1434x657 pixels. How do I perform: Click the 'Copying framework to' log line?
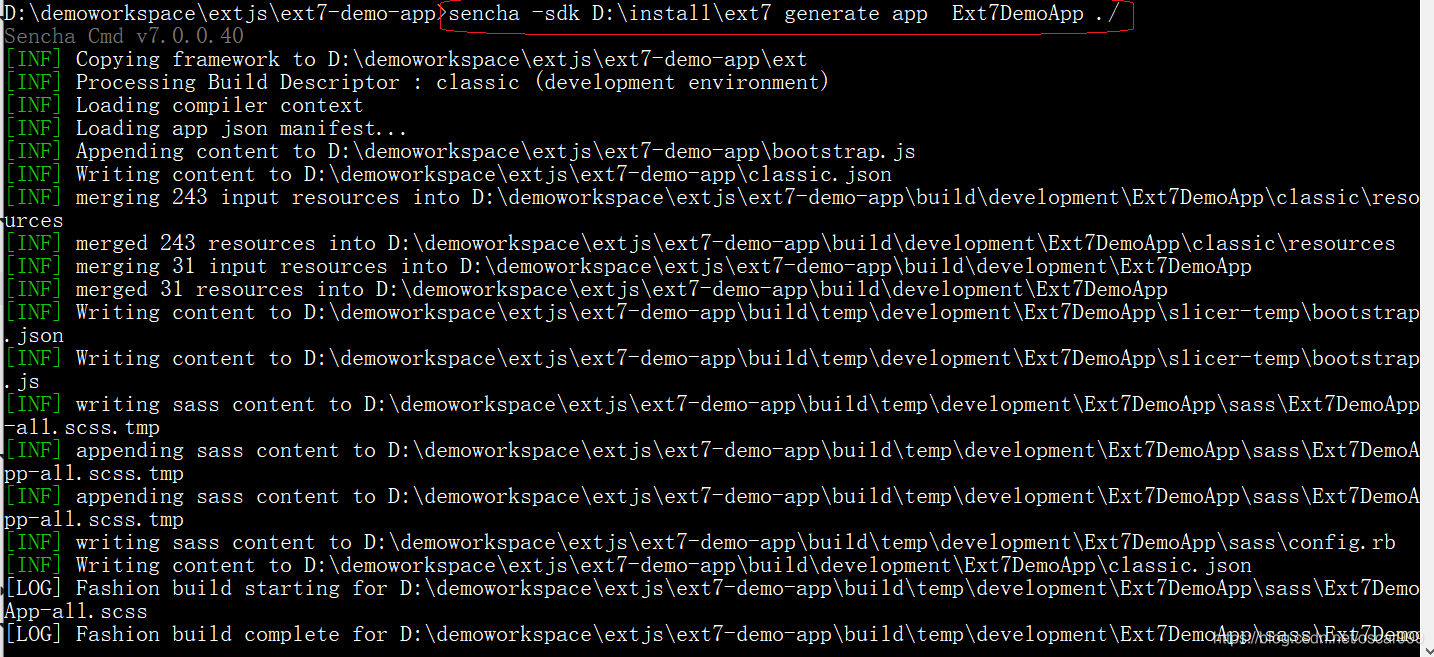tap(406, 59)
